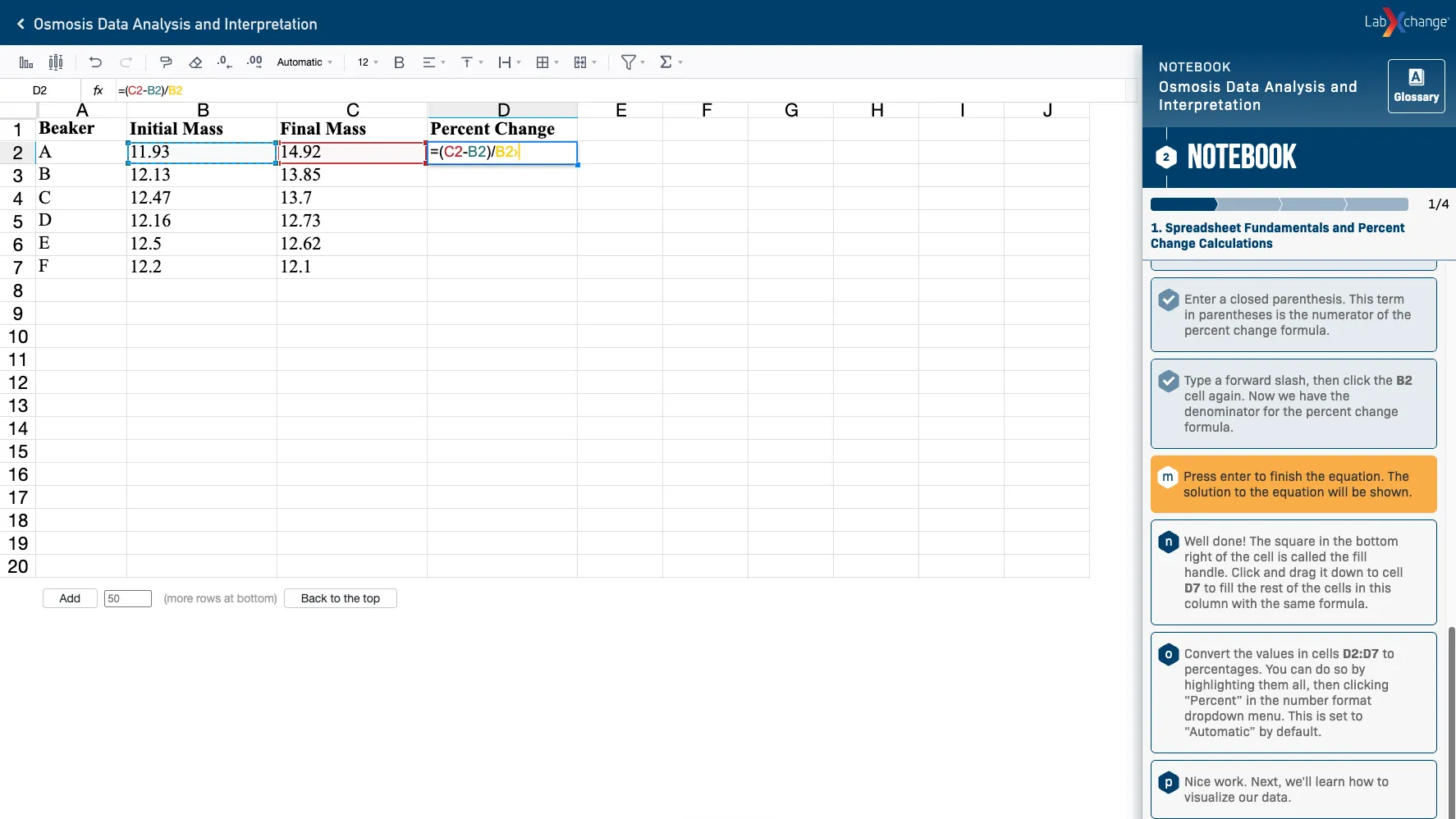1456x819 pixels.
Task: Click the insert chart bar icon
Action: coord(26,62)
